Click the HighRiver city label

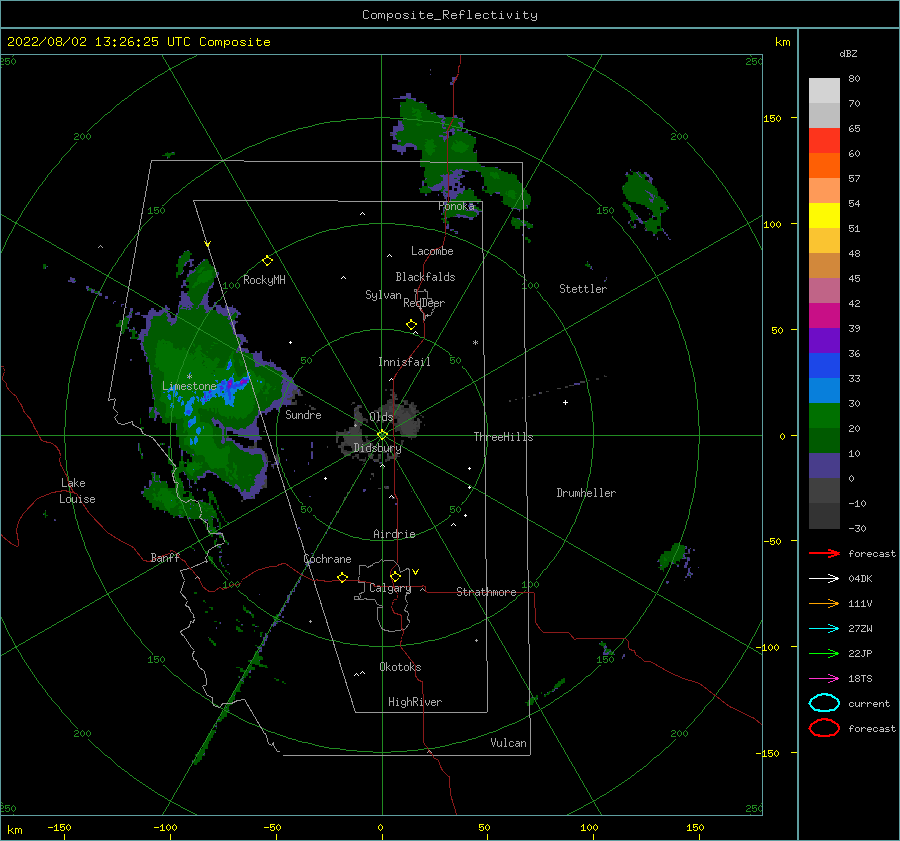click(415, 702)
